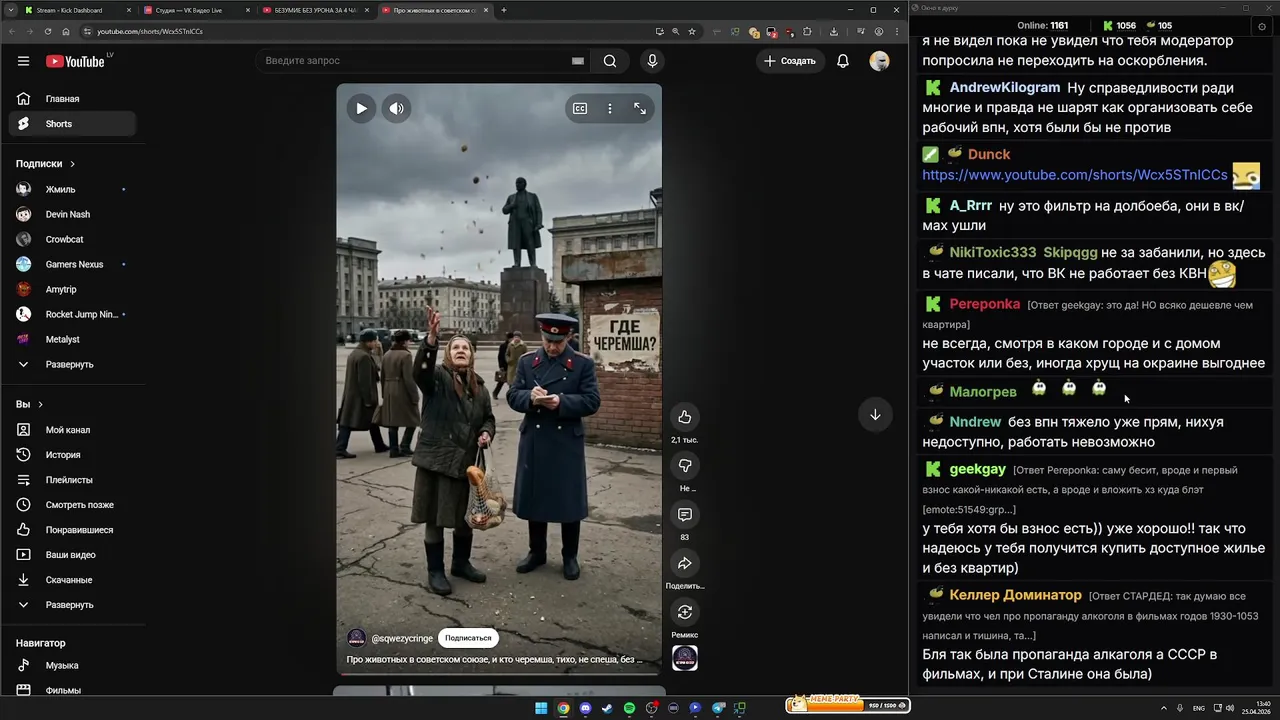Open the Вы section chevron

click(40, 404)
